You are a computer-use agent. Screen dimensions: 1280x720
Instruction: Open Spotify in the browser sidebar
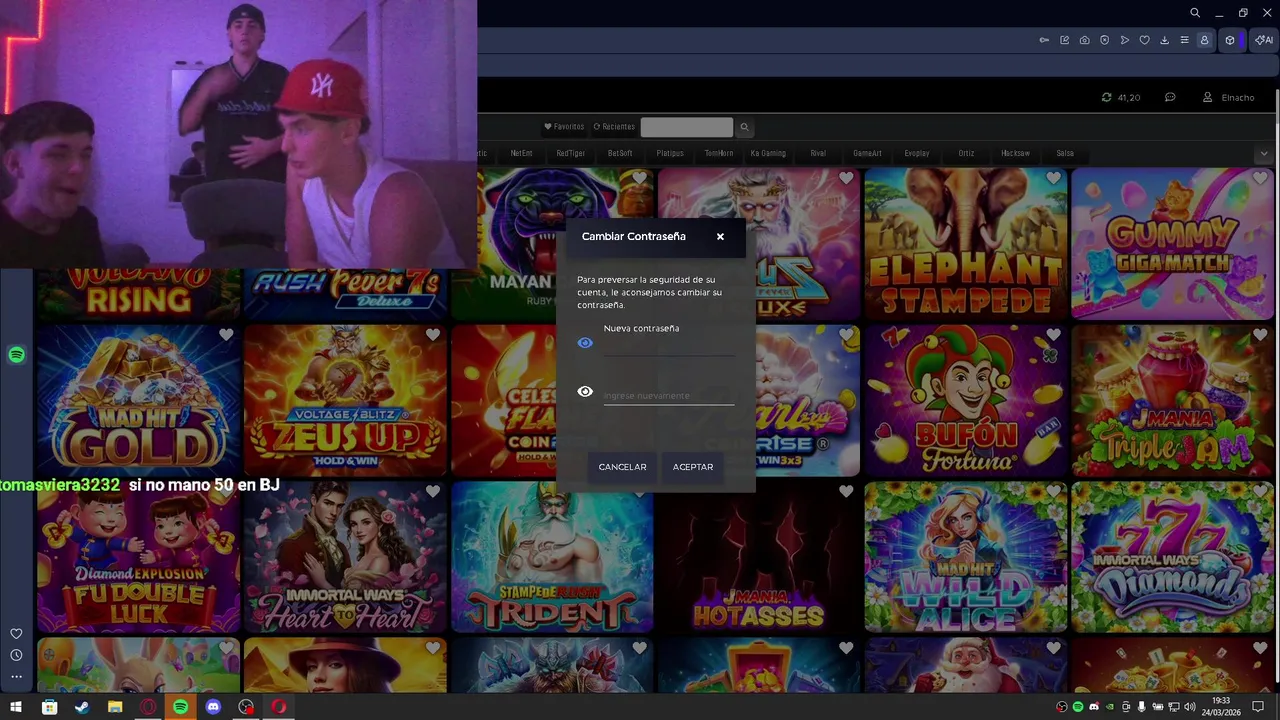coord(16,355)
